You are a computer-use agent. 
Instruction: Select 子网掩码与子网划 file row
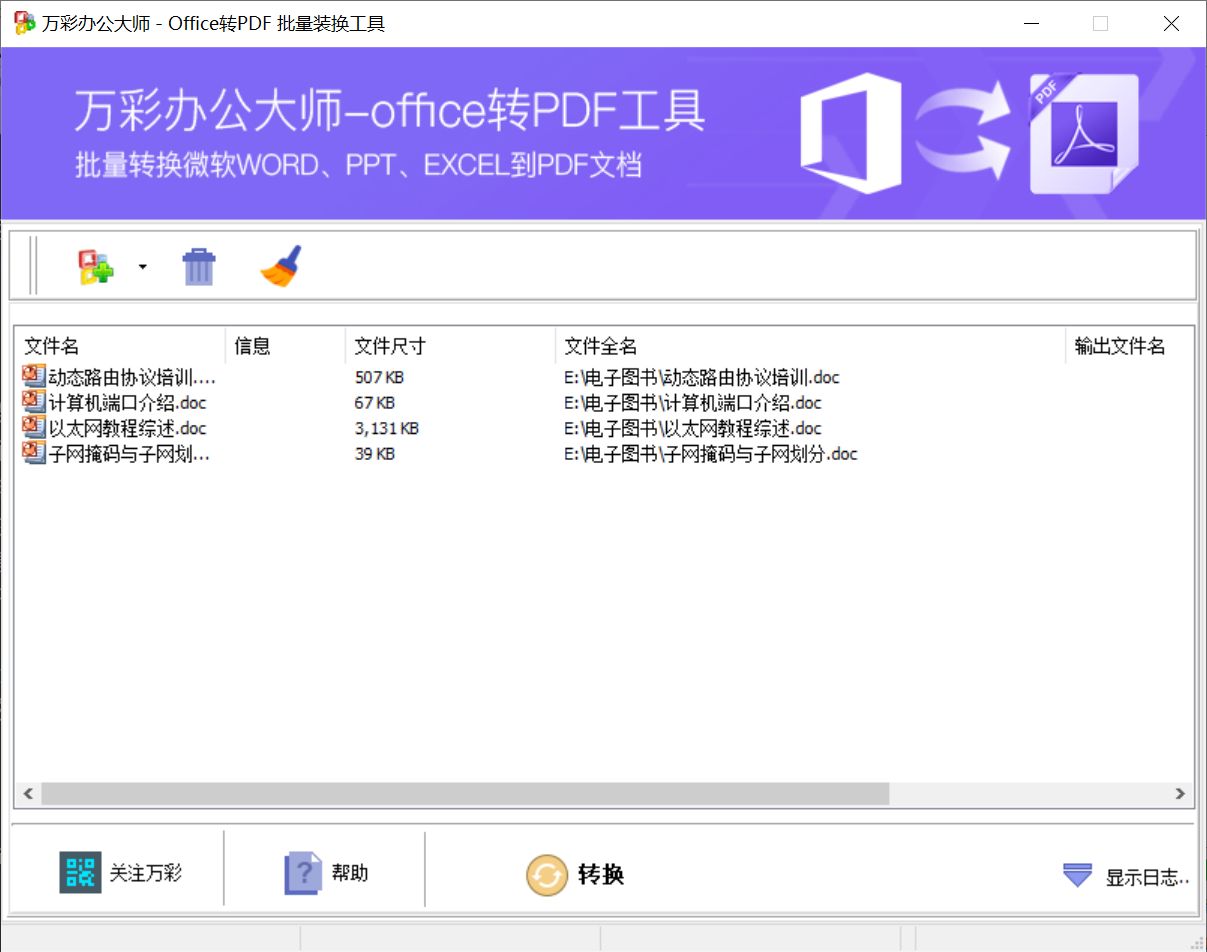click(x=604, y=454)
